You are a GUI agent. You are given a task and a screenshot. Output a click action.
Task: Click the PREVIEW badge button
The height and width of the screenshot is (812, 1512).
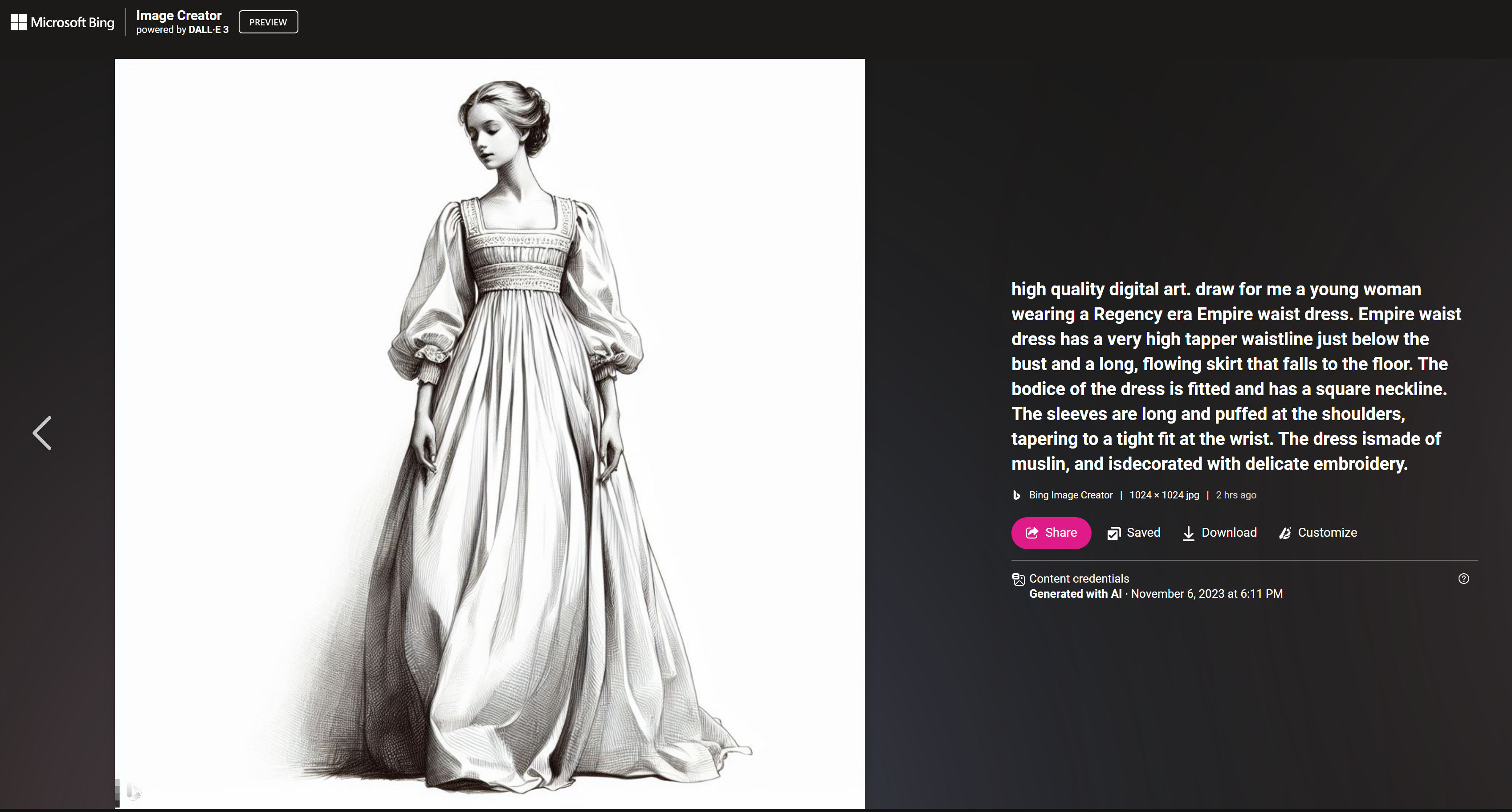[268, 22]
